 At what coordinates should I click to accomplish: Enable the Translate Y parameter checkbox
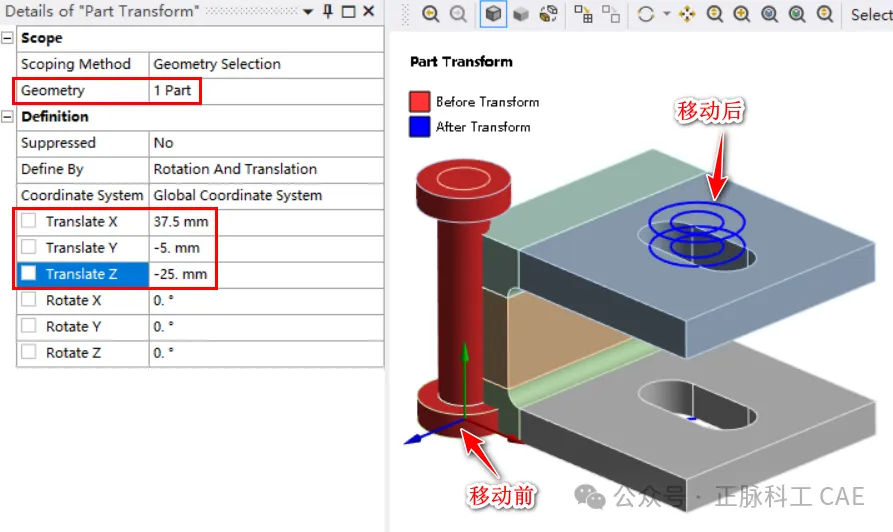point(28,248)
